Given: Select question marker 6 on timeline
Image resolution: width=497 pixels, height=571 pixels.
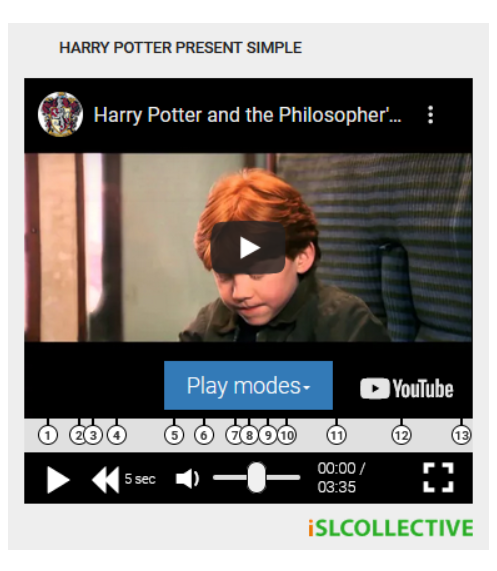Looking at the screenshot, I should pyautogui.click(x=204, y=435).
